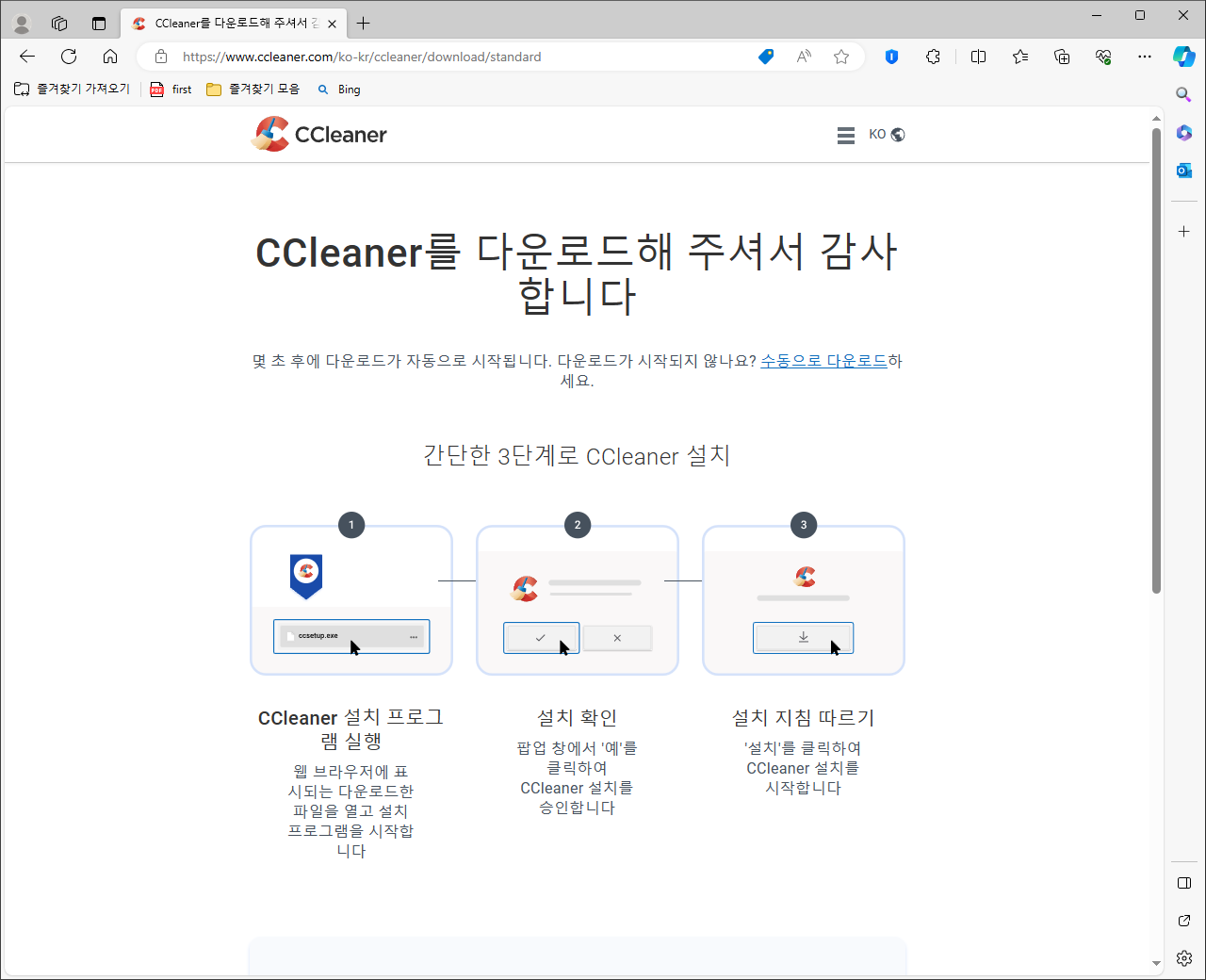Open the CCleaner hamburger menu
The width and height of the screenshot is (1206, 980).
coord(846,135)
